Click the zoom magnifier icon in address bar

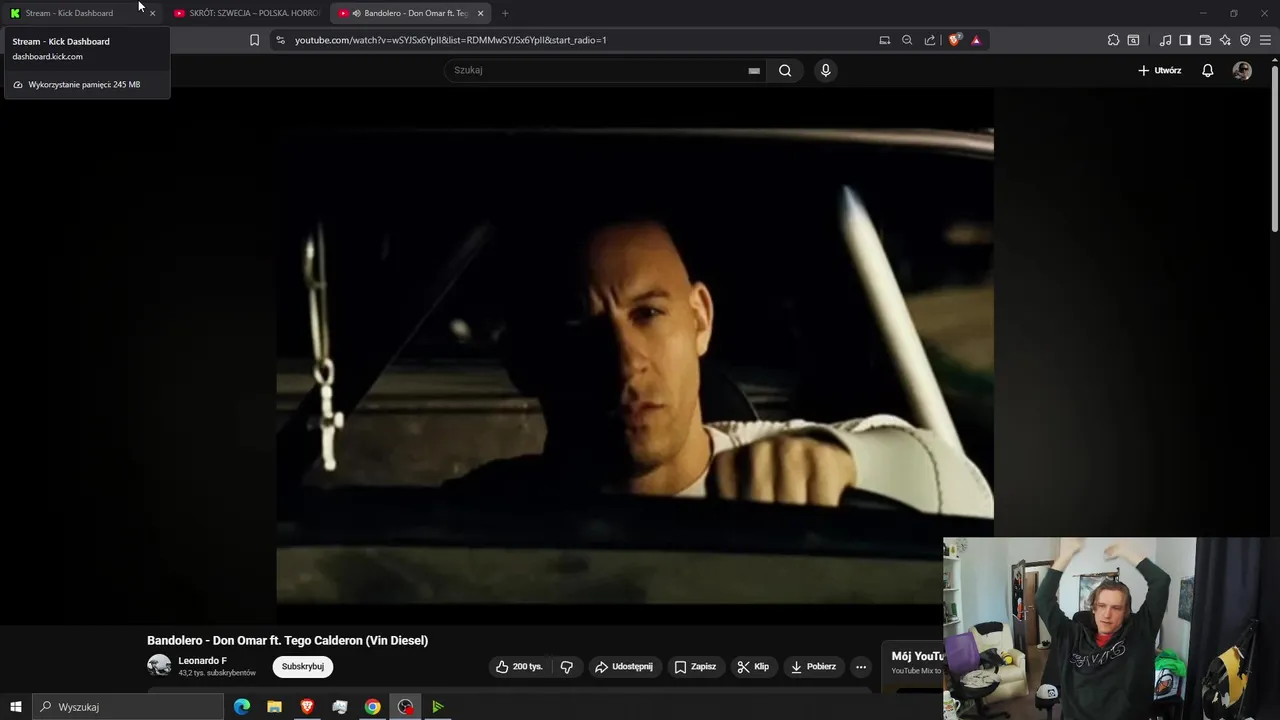click(907, 40)
